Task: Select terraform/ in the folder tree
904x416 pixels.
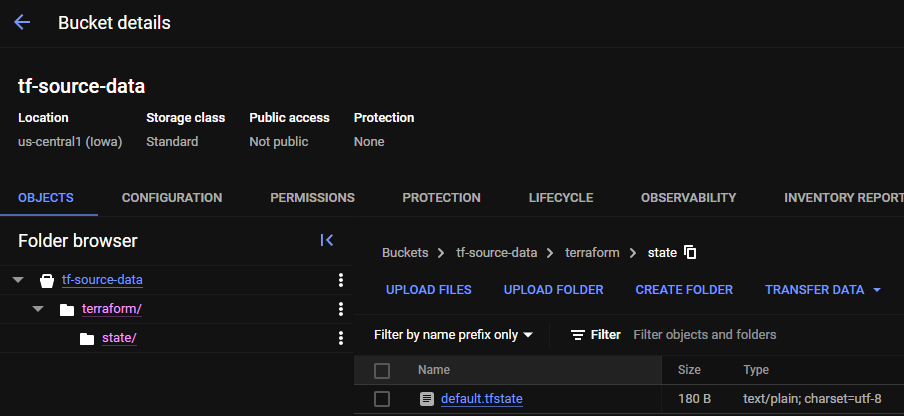Action: pos(111,309)
